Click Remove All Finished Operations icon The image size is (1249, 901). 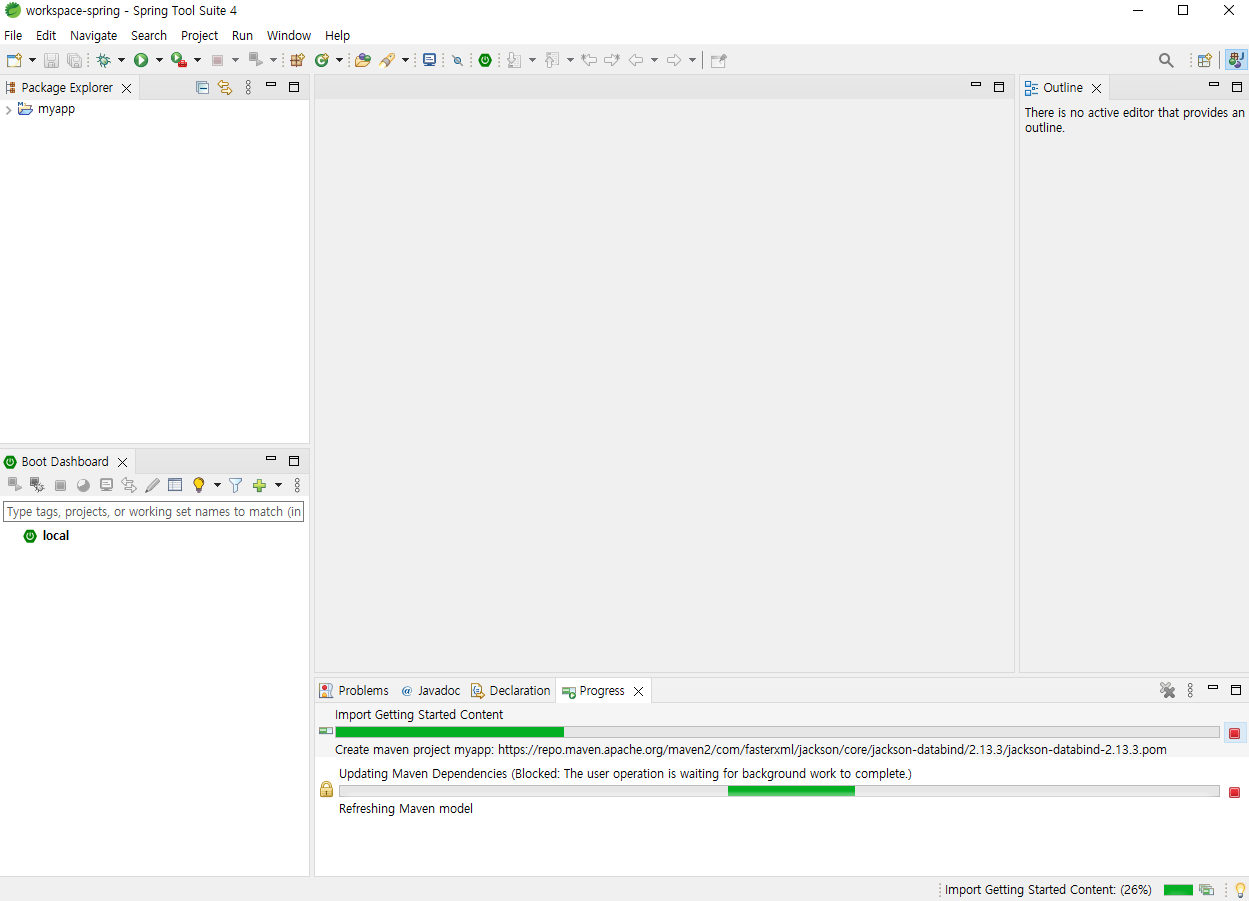pyautogui.click(x=1167, y=690)
